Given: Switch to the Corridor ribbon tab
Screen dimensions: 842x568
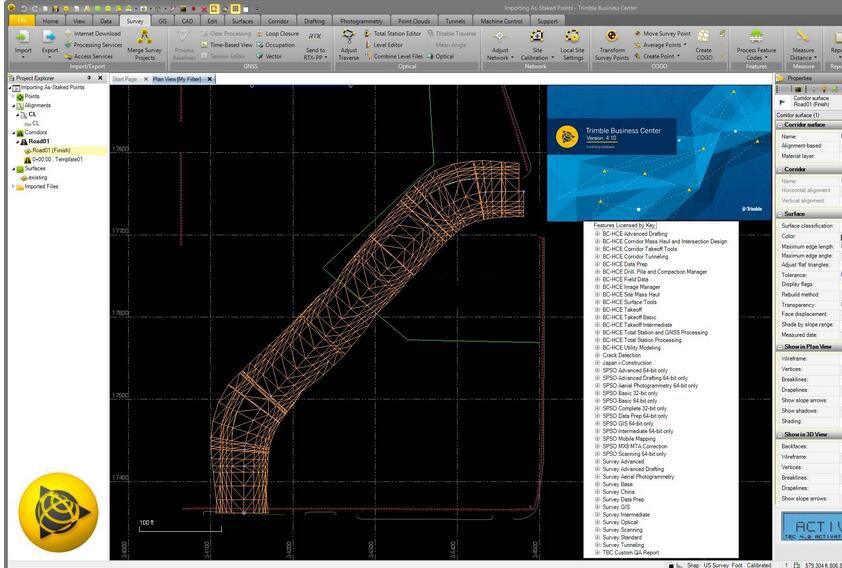Looking at the screenshot, I should click(278, 21).
